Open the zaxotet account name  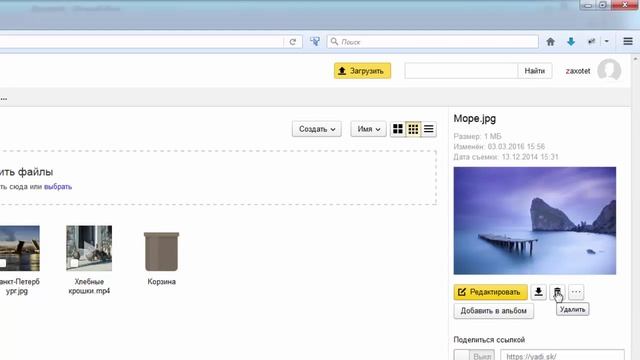[578, 71]
